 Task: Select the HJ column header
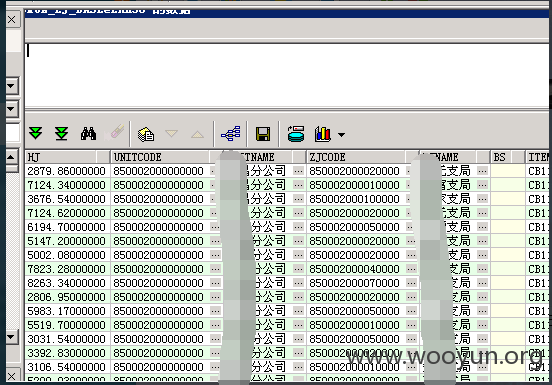click(x=68, y=157)
